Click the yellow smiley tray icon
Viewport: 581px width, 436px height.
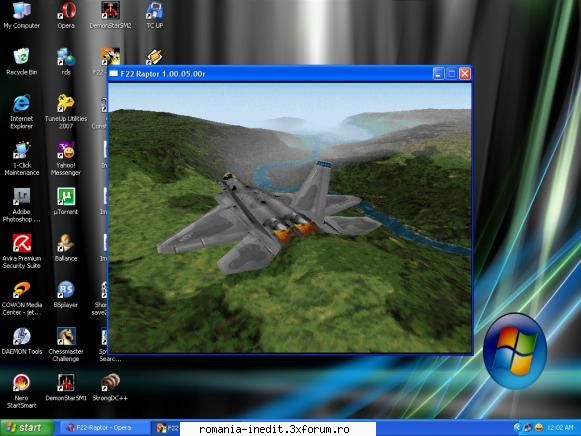pos(539,428)
